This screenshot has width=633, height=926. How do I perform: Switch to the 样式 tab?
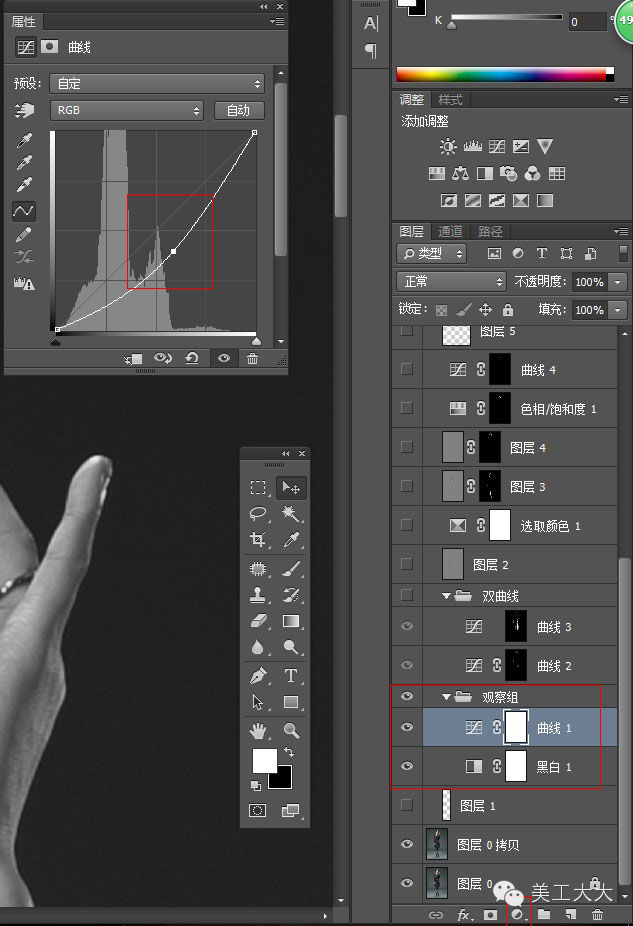pyautogui.click(x=451, y=100)
